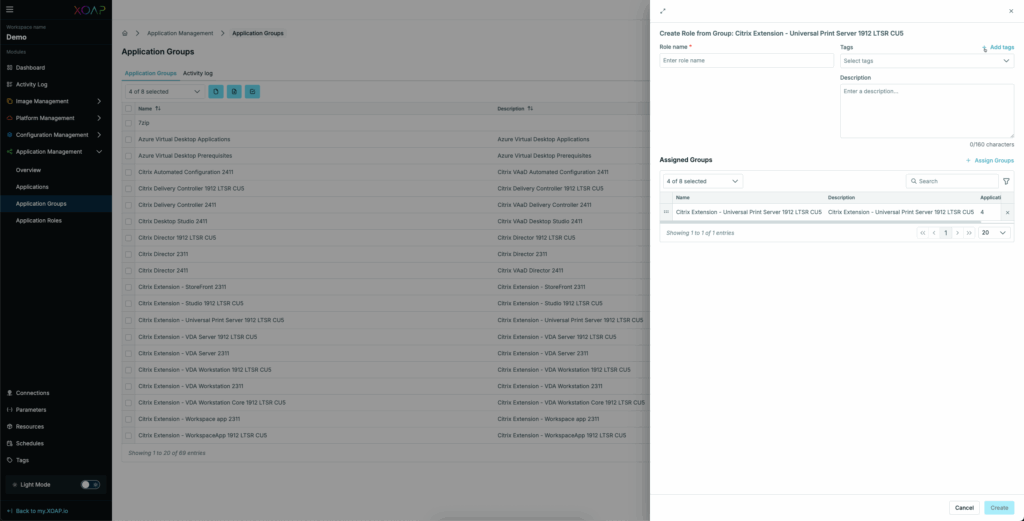Toggle the Light Mode switch
The width and height of the screenshot is (1024, 521).
pyautogui.click(x=90, y=484)
